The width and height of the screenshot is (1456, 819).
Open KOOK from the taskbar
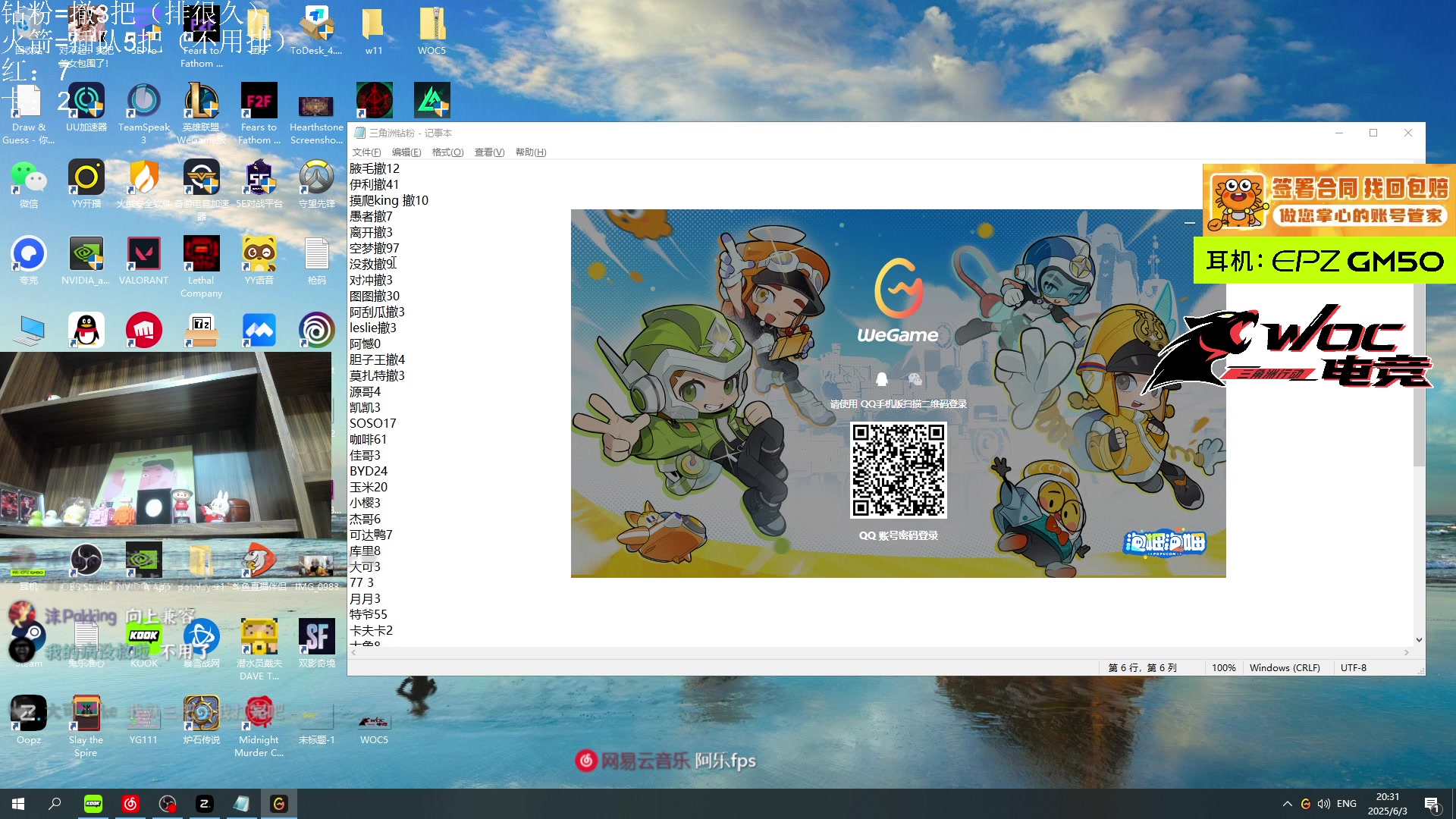point(93,804)
